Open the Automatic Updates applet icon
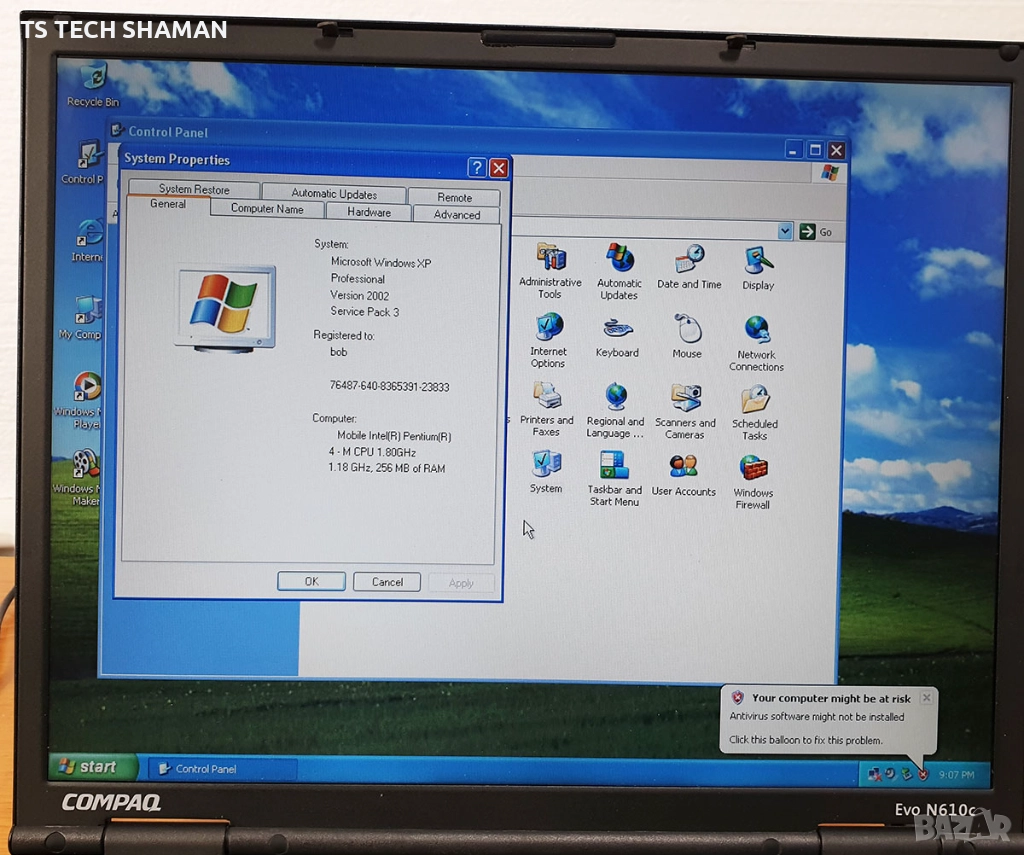1024x855 pixels. point(619,259)
